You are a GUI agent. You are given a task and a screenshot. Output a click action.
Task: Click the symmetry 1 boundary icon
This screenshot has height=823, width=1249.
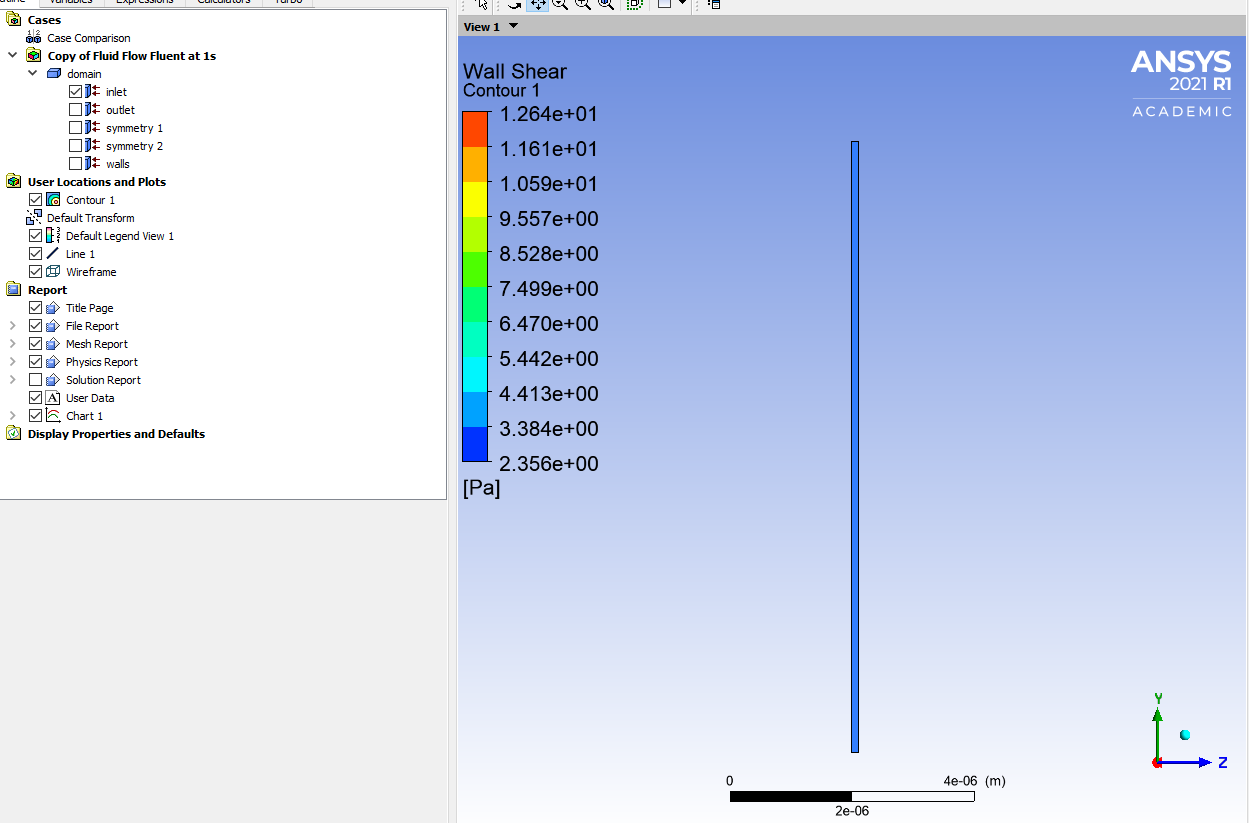click(x=93, y=128)
